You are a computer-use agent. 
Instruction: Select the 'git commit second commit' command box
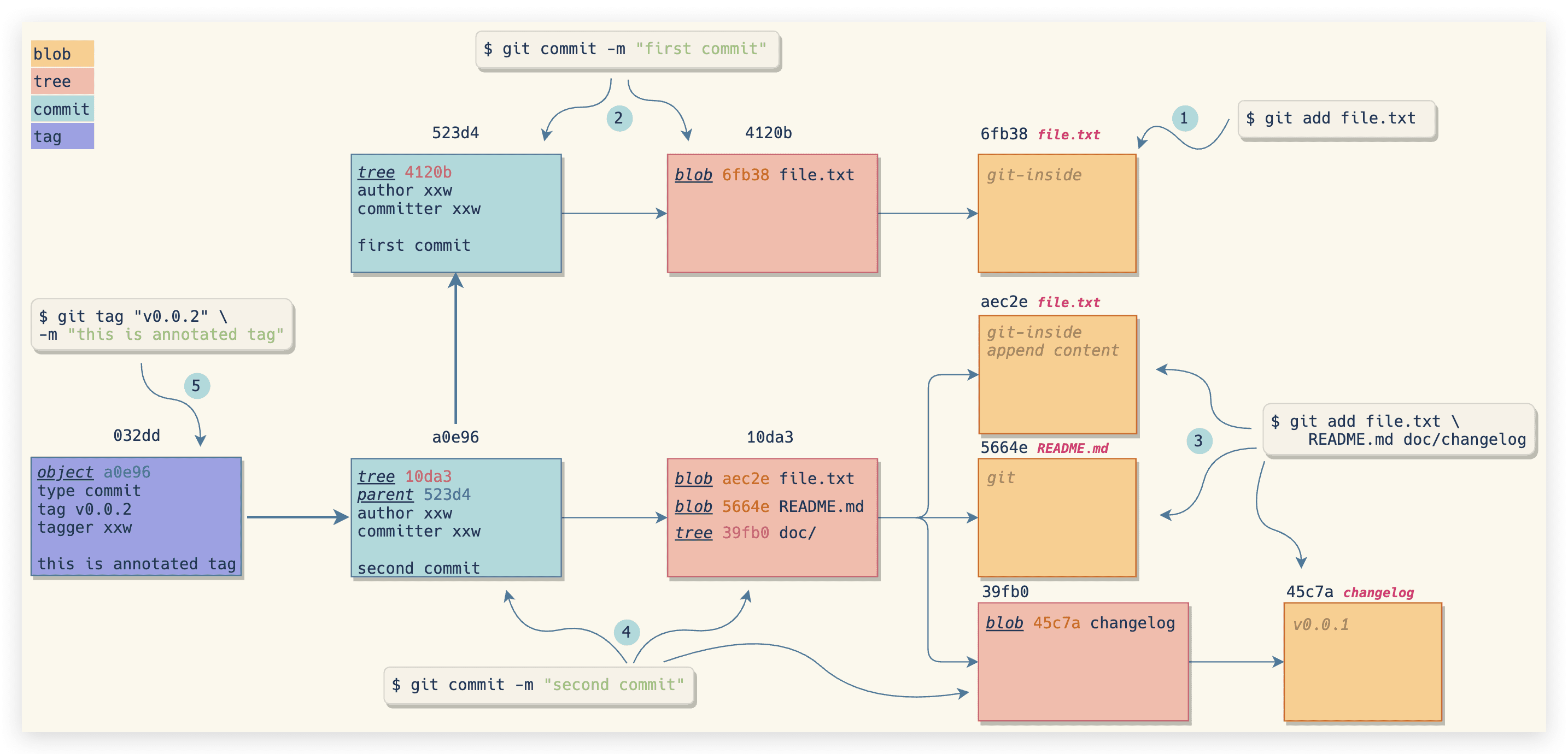click(539, 685)
